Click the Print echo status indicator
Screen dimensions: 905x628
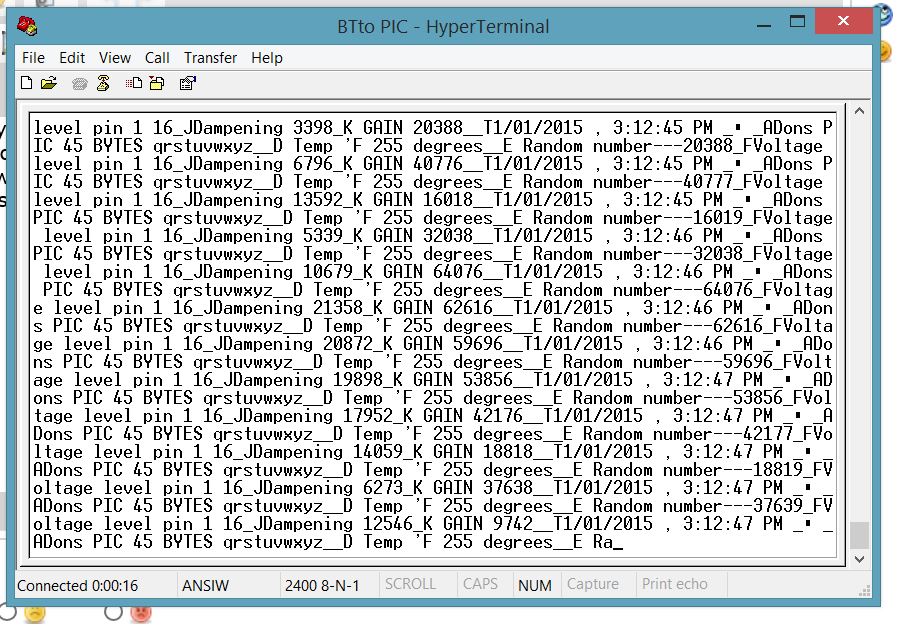point(674,584)
